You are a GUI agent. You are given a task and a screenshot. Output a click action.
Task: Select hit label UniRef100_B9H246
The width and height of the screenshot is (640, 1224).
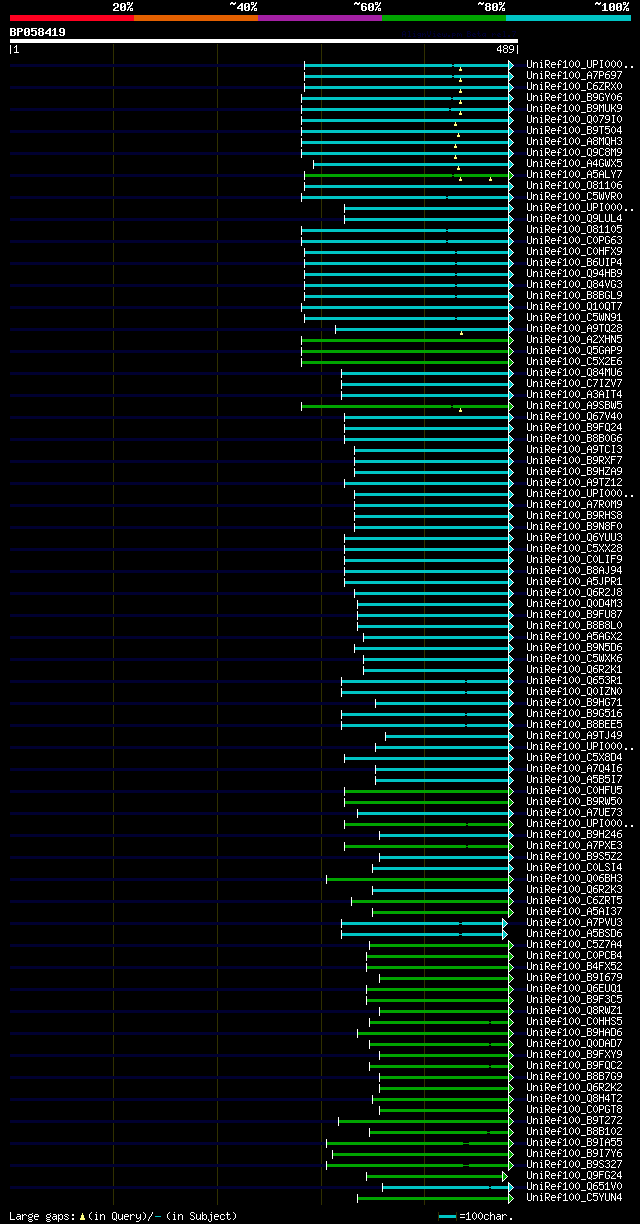point(574,835)
